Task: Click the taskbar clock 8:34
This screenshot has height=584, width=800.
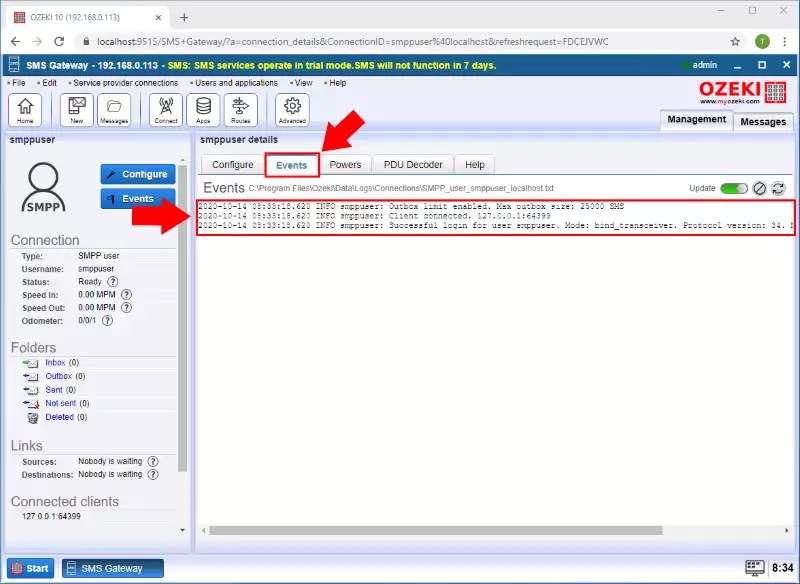Action: tap(782, 568)
